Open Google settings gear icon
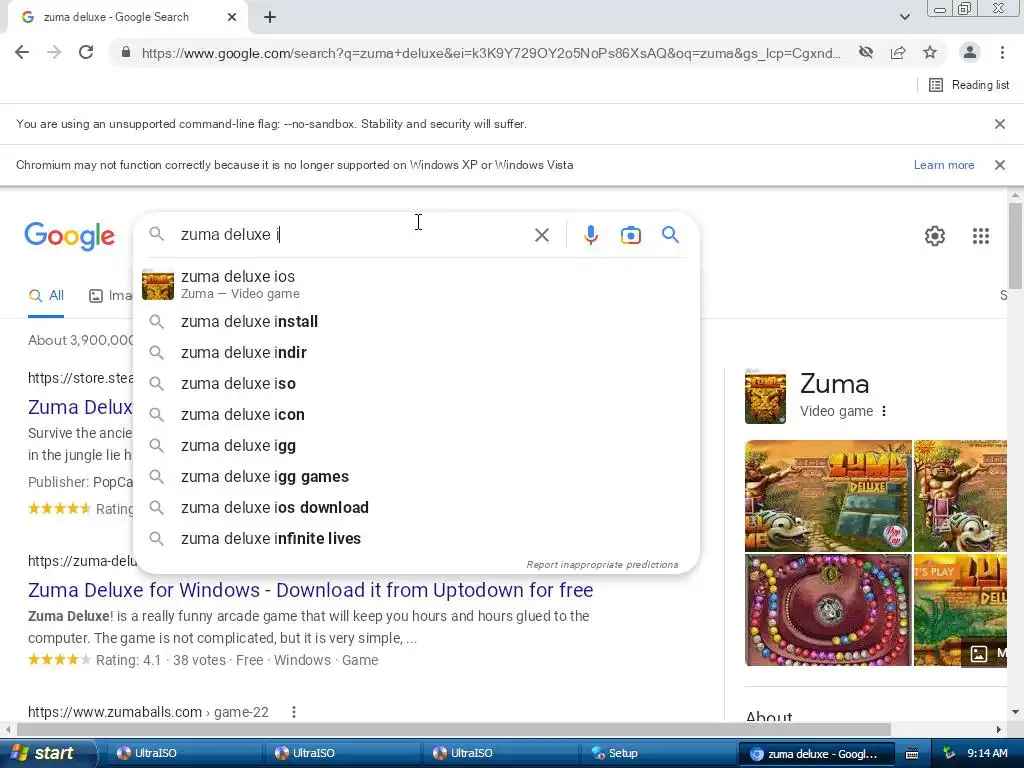The image size is (1024, 768). [935, 236]
